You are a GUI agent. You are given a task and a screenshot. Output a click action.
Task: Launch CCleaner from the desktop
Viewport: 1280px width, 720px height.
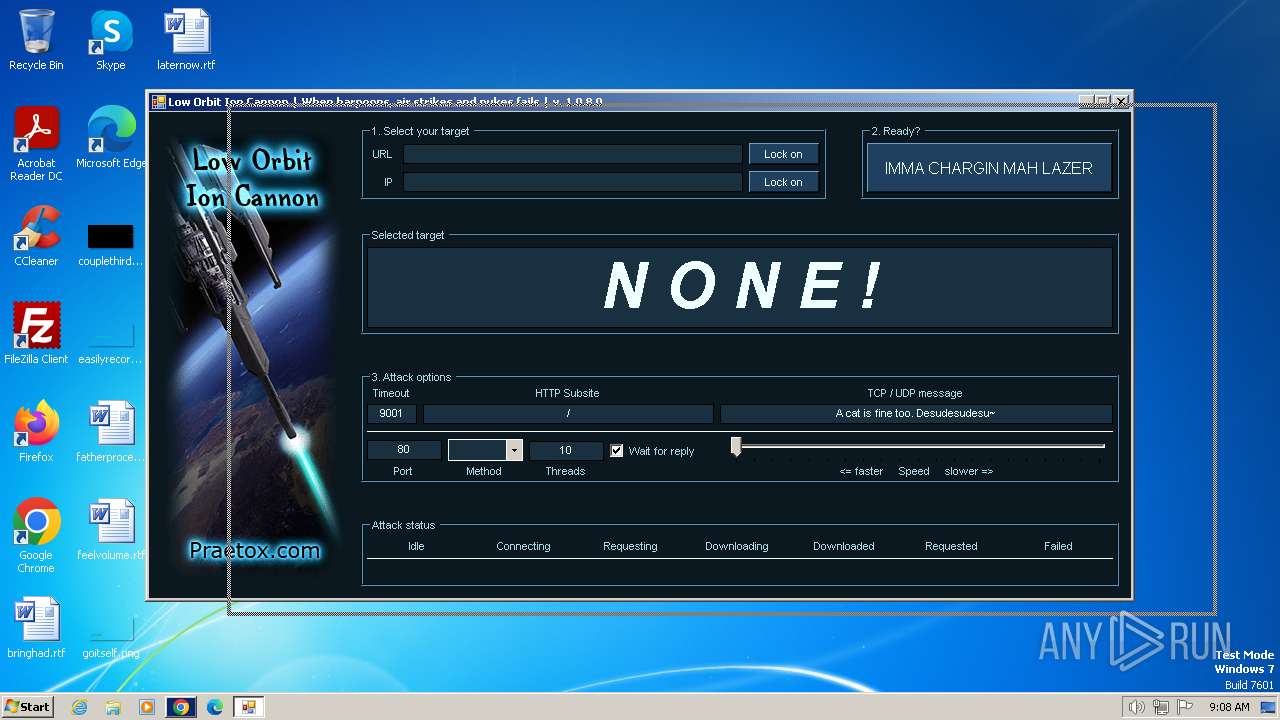tap(36, 235)
